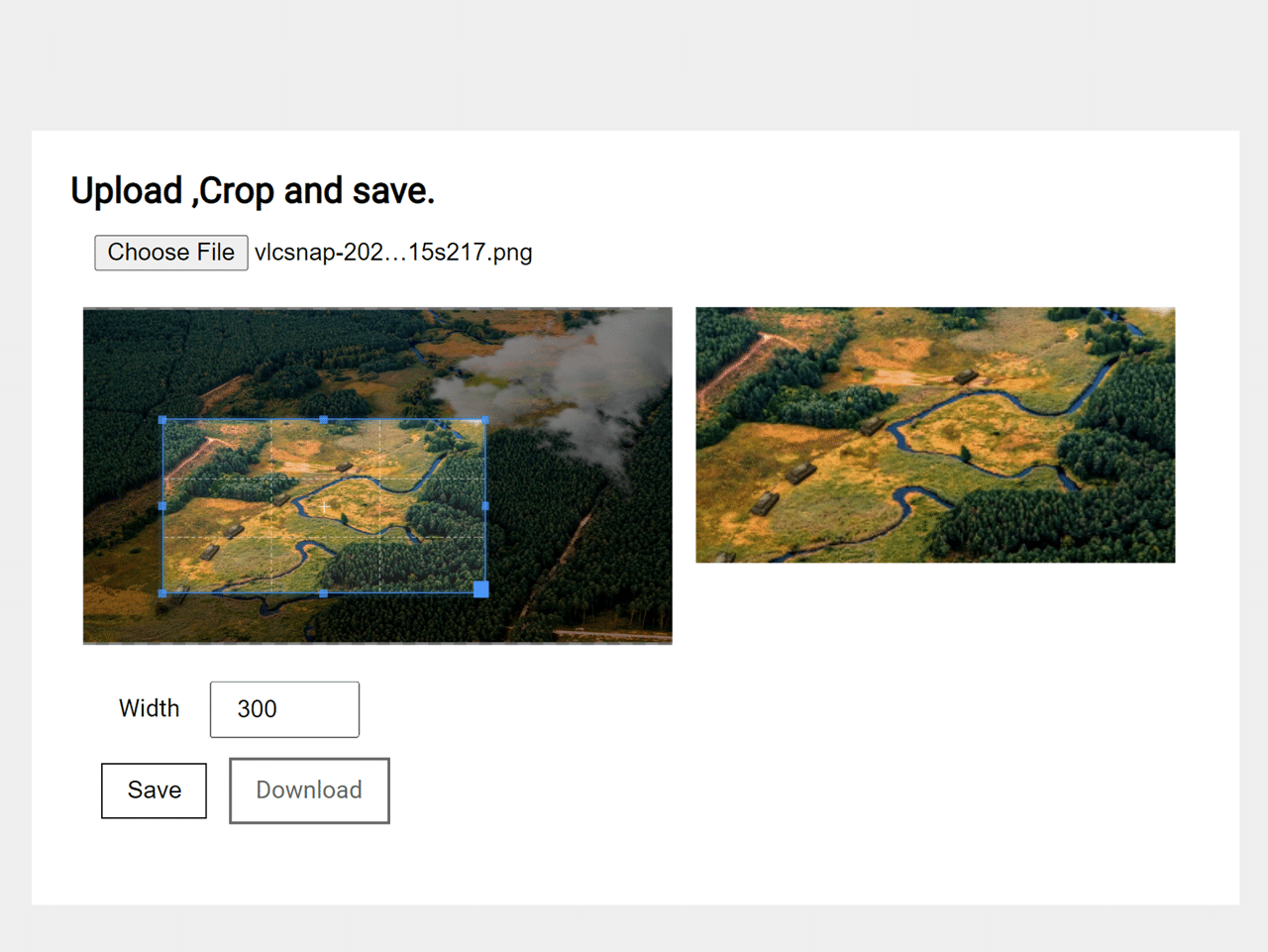Click the vlcsnap filename text
The image size is (1268, 952).
pos(393,253)
